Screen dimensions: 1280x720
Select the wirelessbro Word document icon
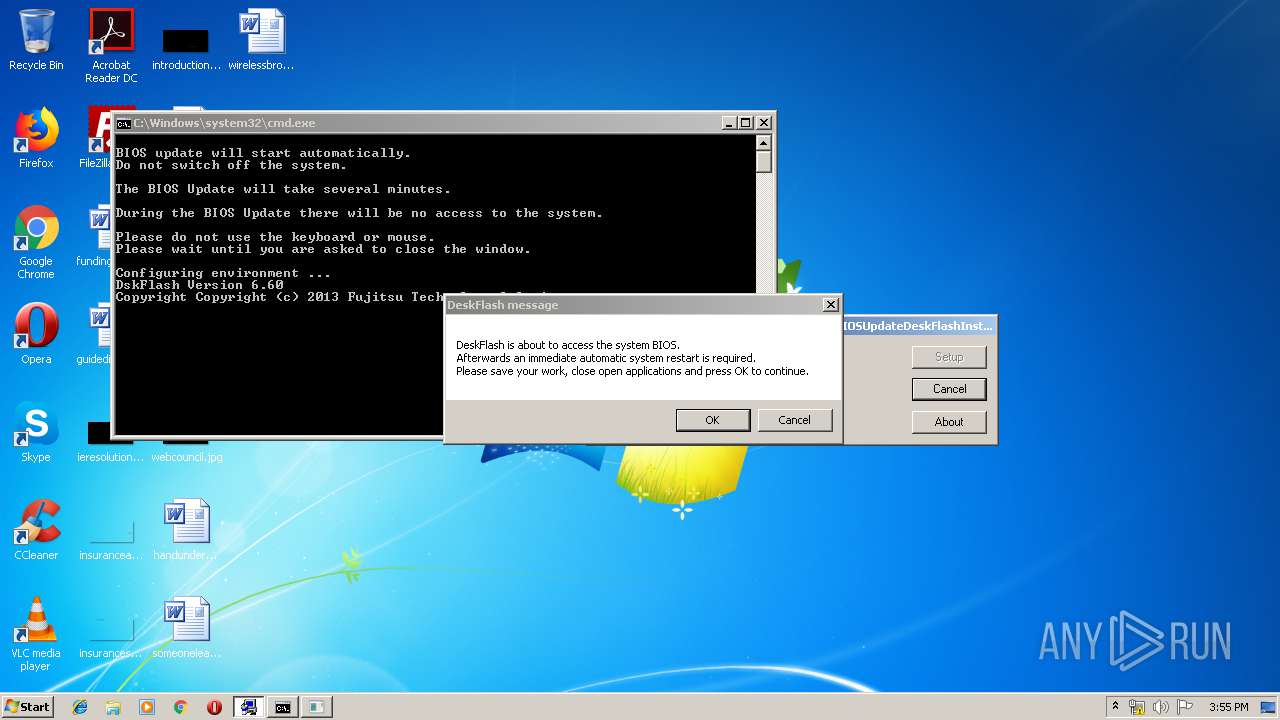[261, 40]
